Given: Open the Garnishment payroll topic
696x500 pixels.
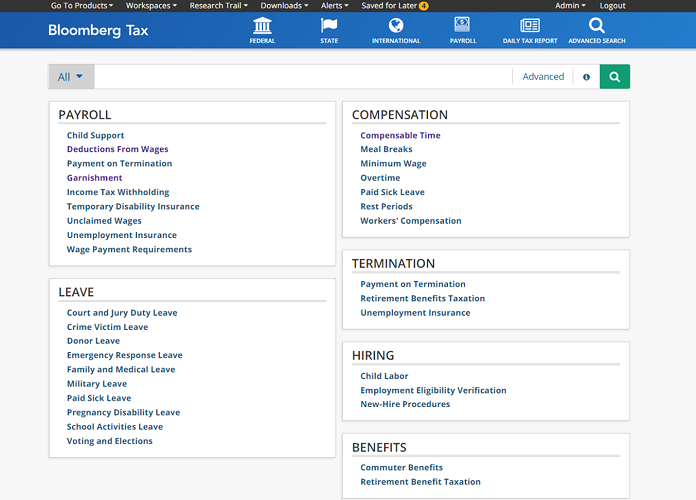Looking at the screenshot, I should [x=94, y=178].
